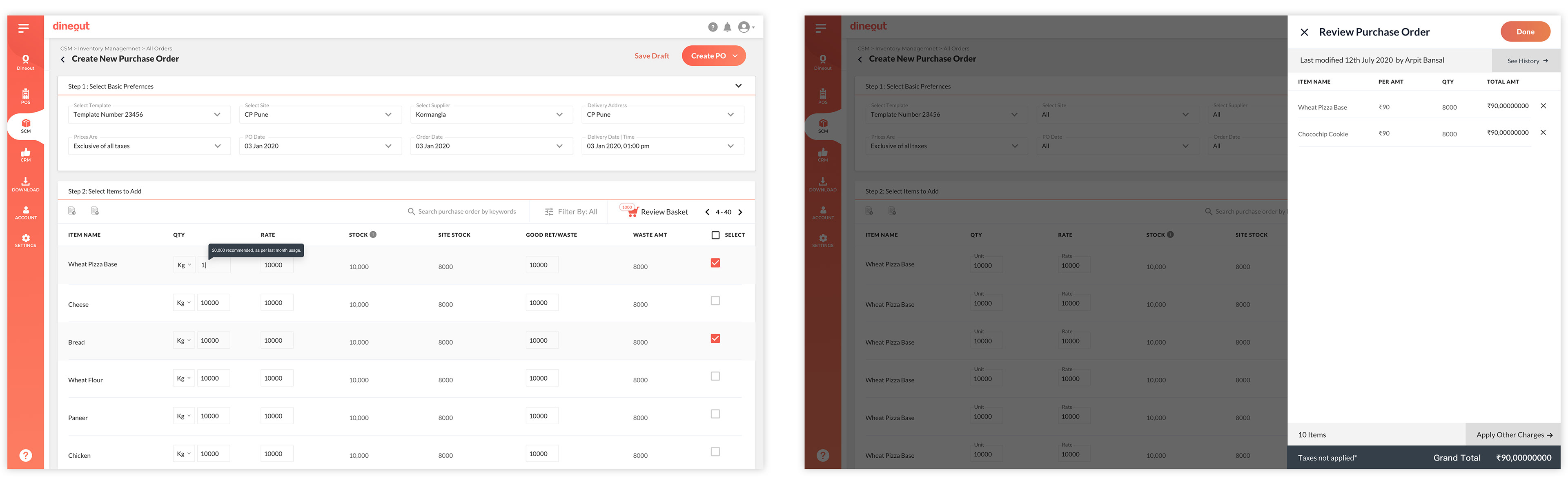
Task: Go to previous page with arrow left of 4-40
Action: point(707,212)
